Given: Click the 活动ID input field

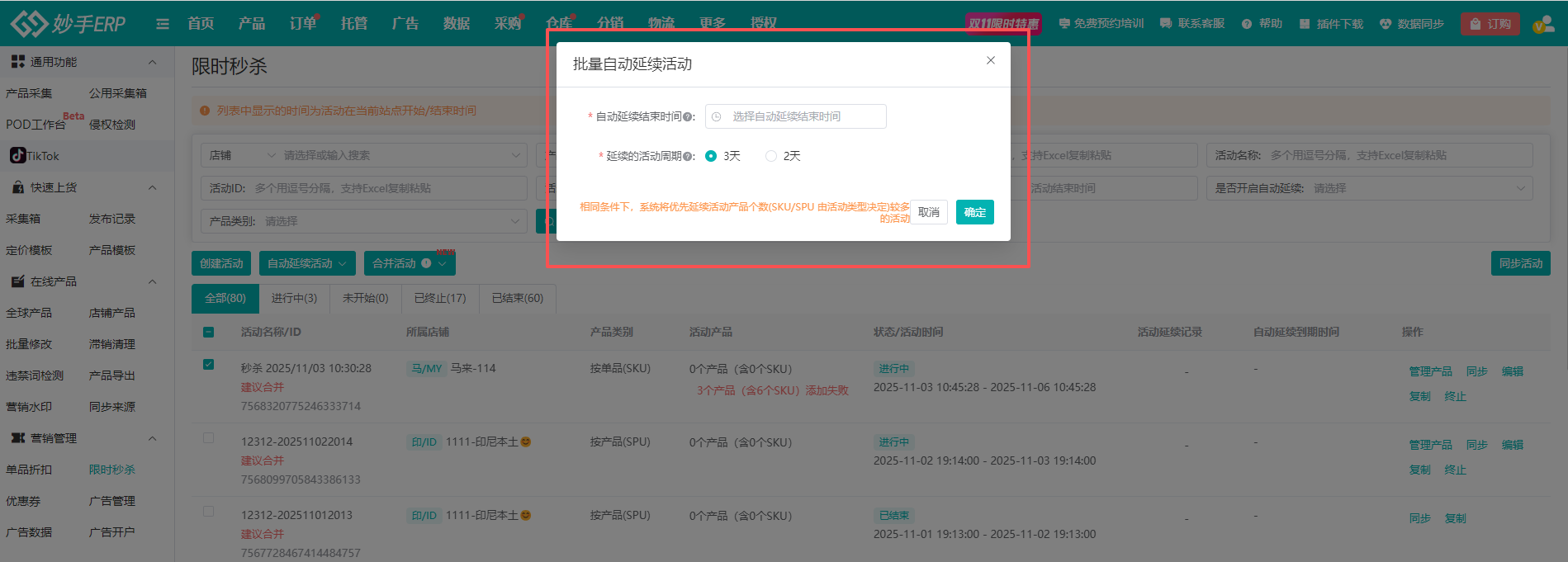Looking at the screenshot, I should (x=363, y=188).
